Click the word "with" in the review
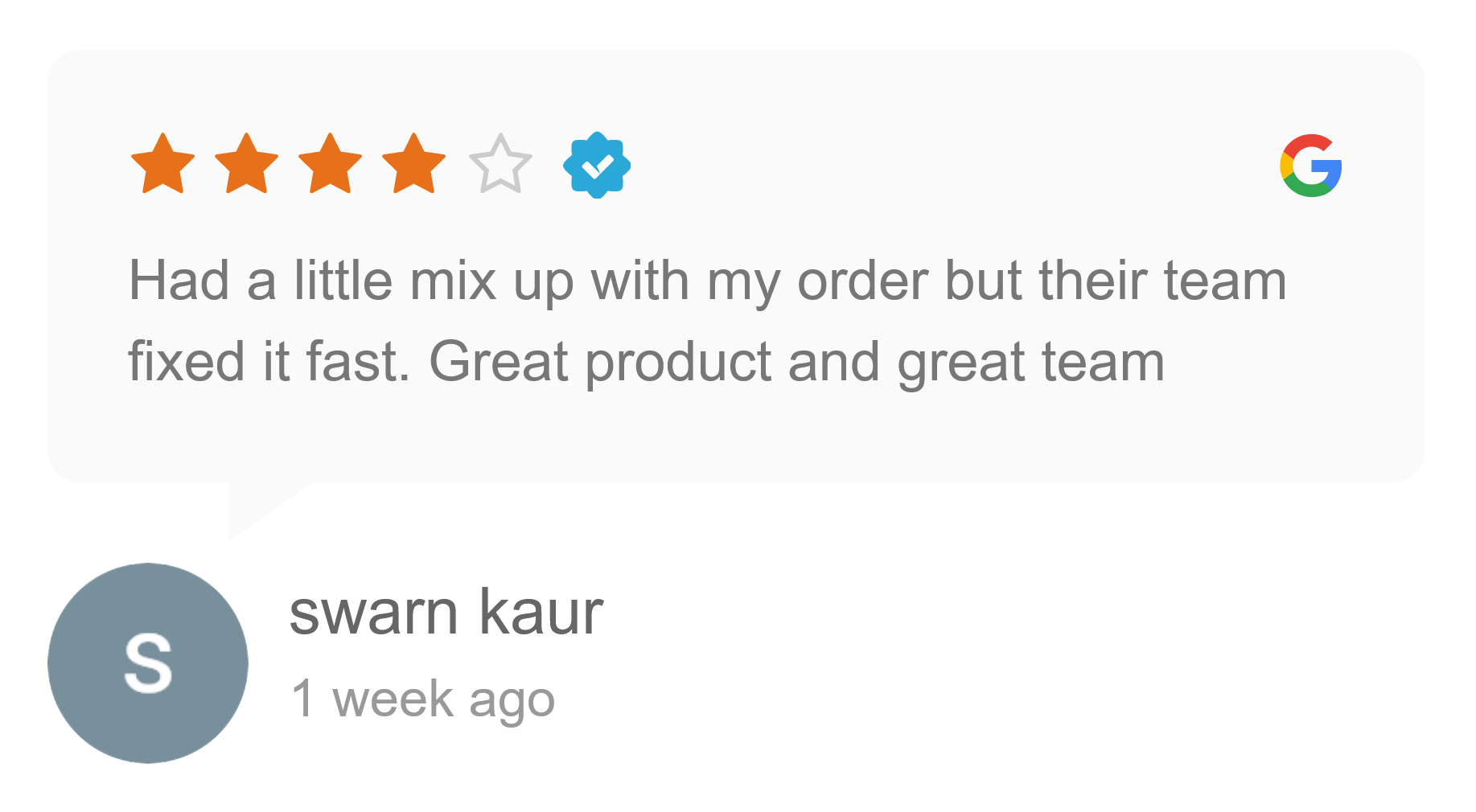The width and height of the screenshot is (1476, 812). [640, 281]
